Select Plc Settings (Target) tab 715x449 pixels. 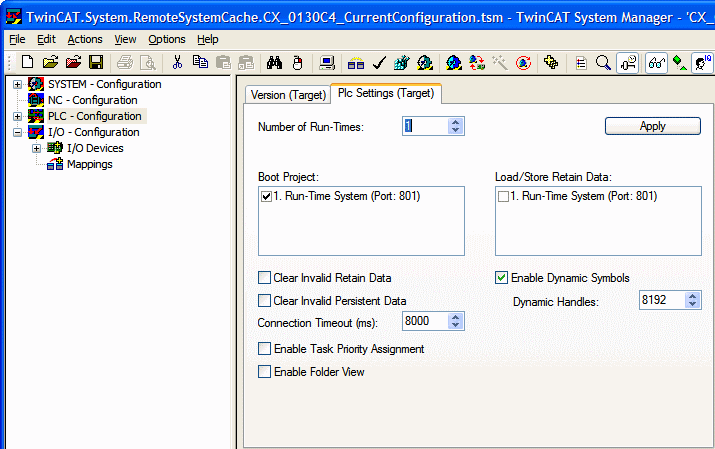386,93
